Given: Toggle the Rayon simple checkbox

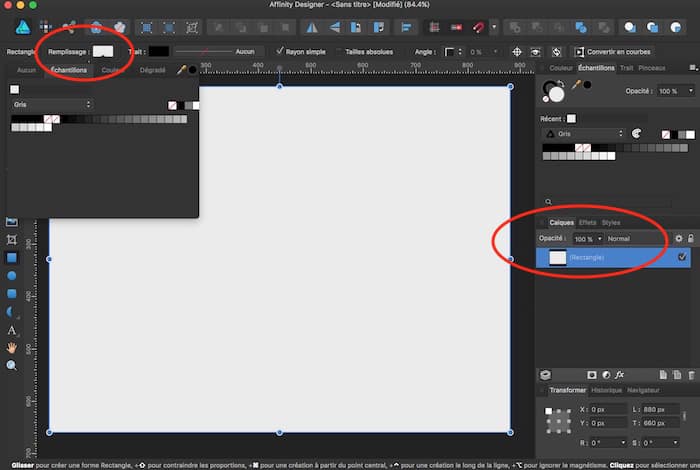Looking at the screenshot, I should (279, 51).
